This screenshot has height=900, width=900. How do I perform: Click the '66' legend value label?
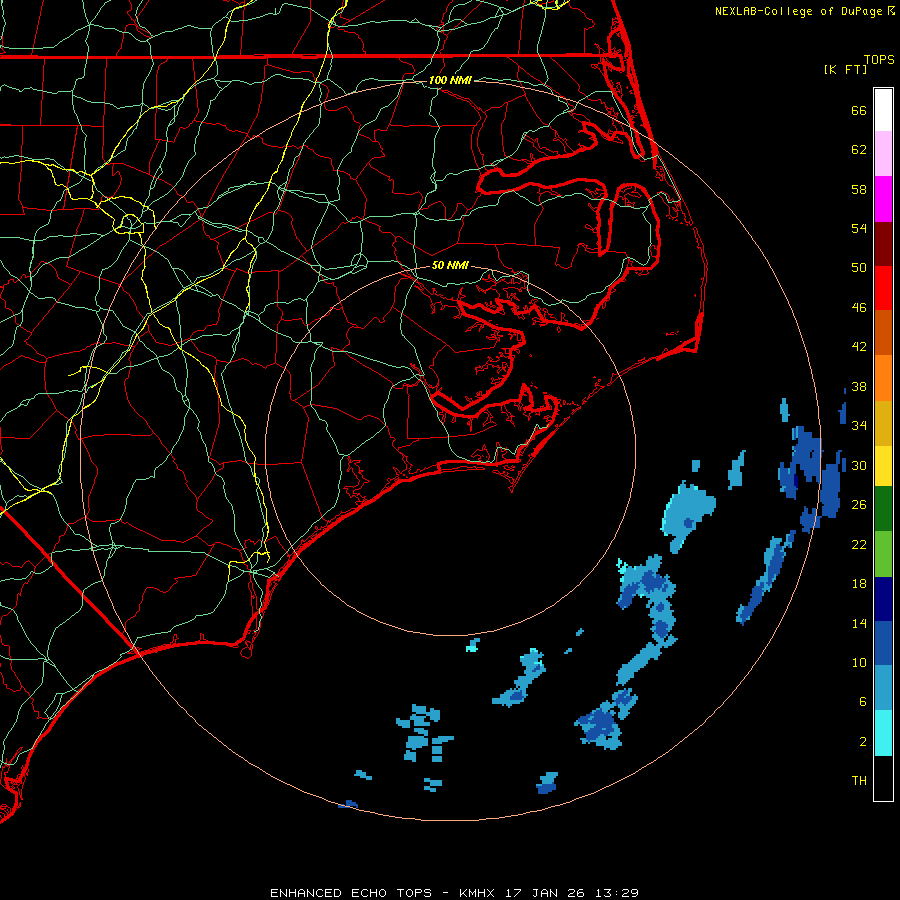(859, 110)
